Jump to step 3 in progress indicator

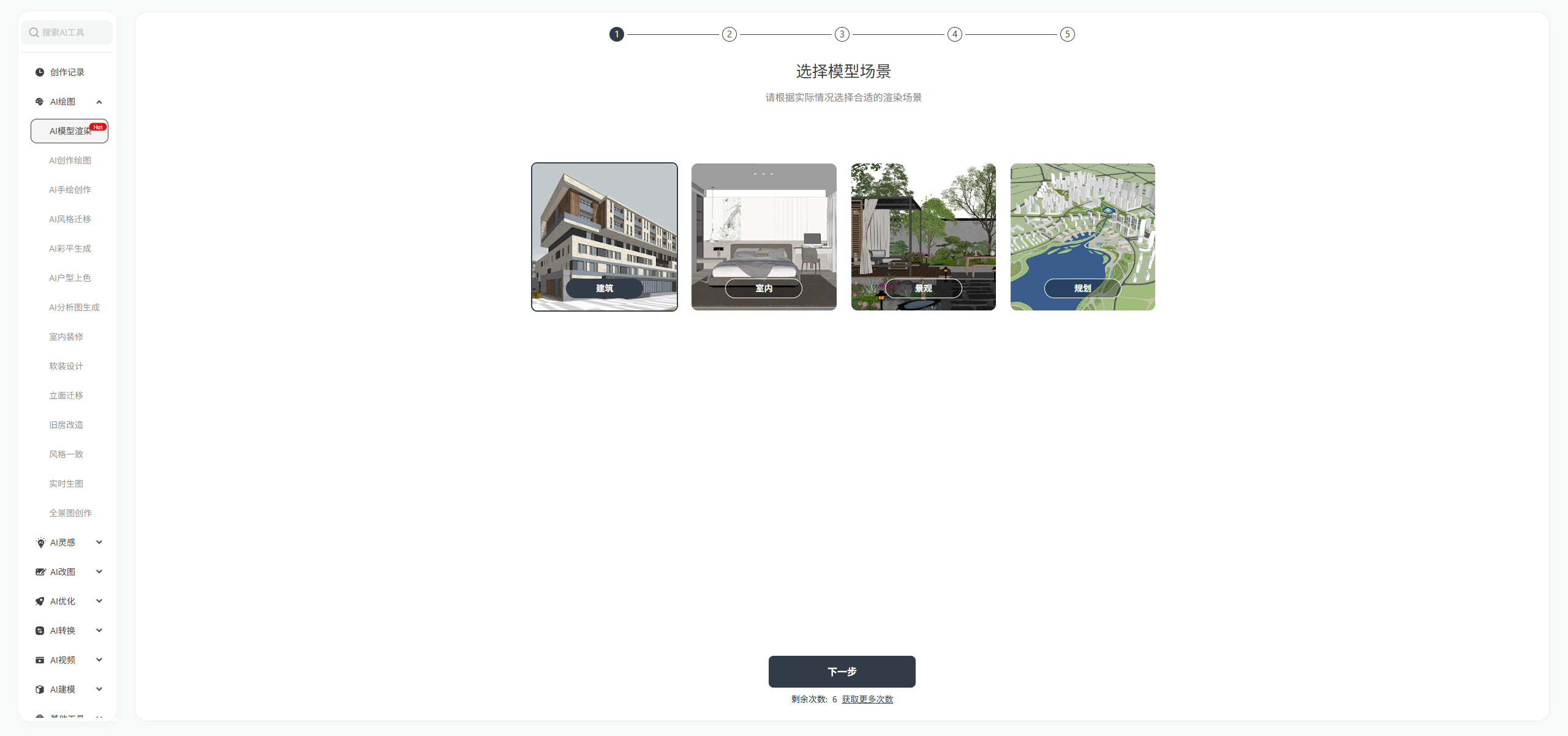click(842, 34)
